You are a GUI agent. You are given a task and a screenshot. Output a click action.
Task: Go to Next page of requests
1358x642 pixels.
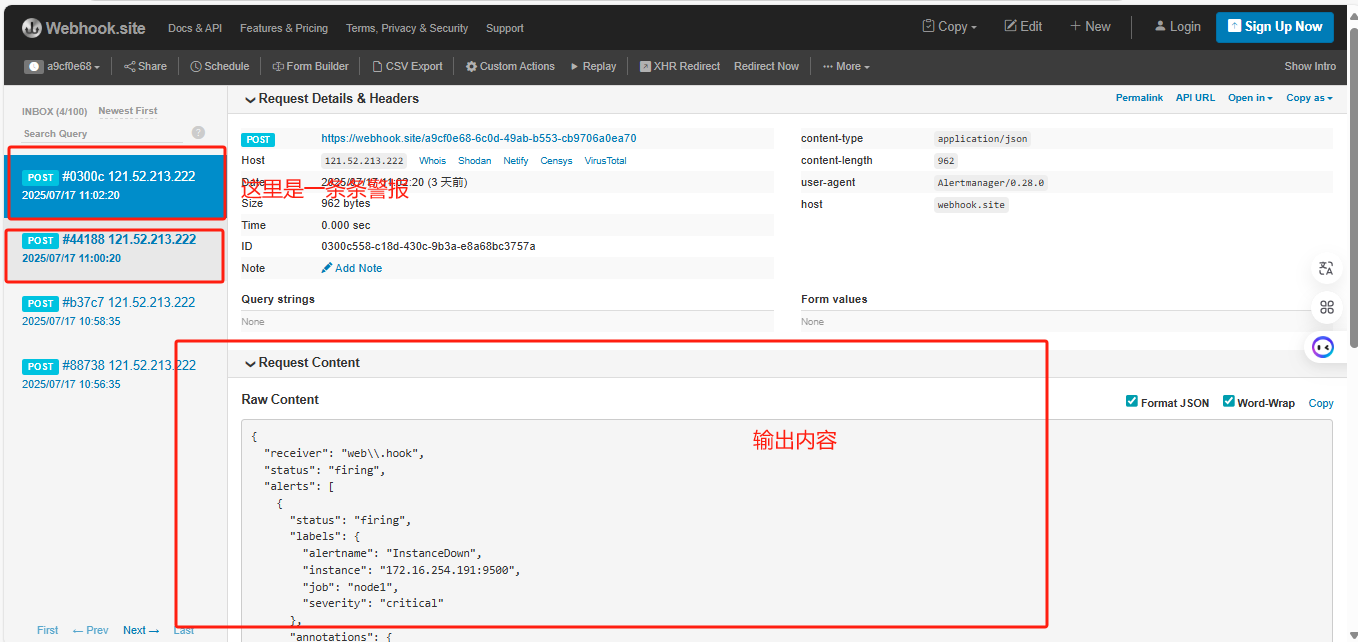click(x=141, y=630)
